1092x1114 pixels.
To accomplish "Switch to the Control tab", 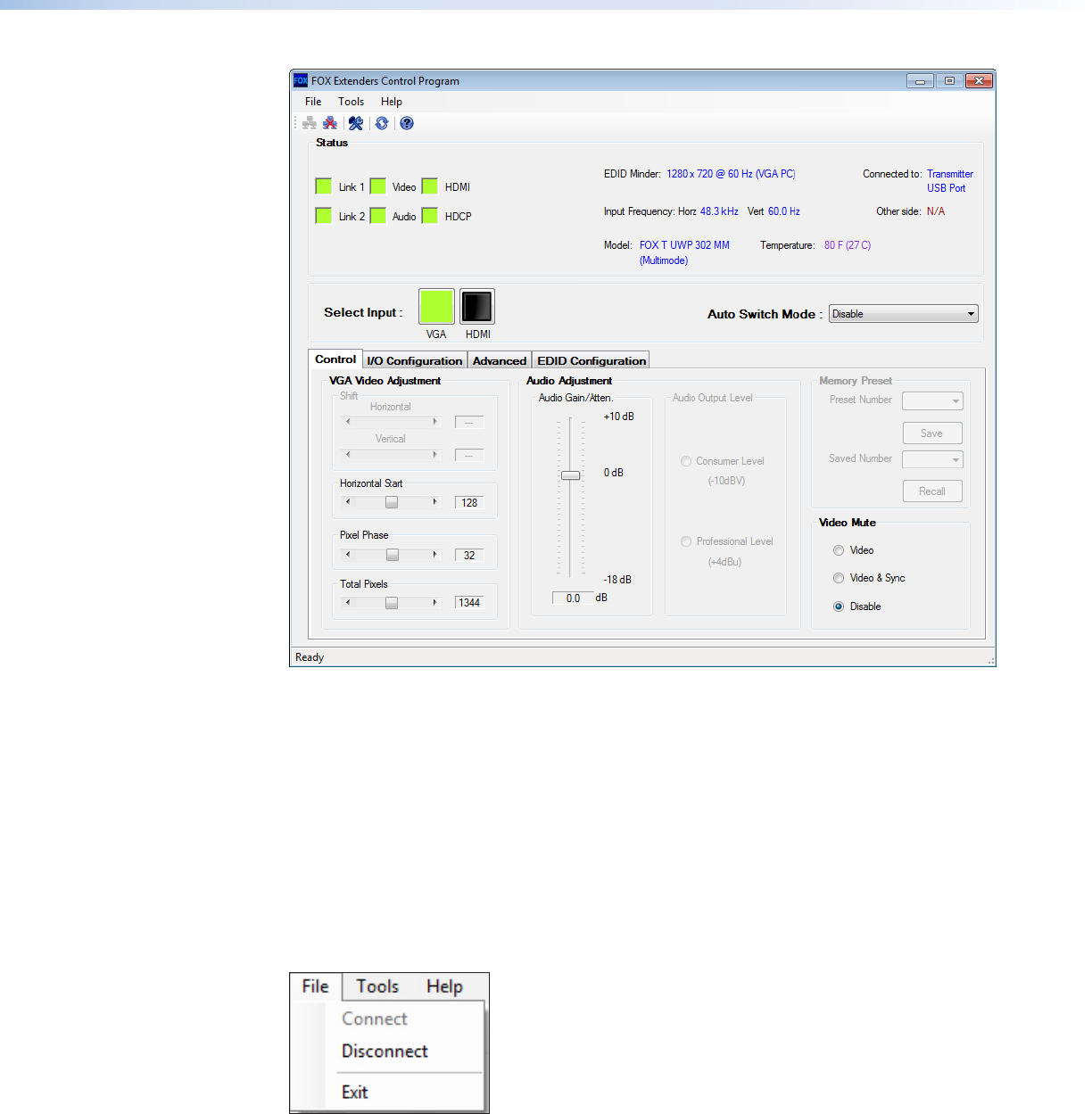I will coord(335,359).
